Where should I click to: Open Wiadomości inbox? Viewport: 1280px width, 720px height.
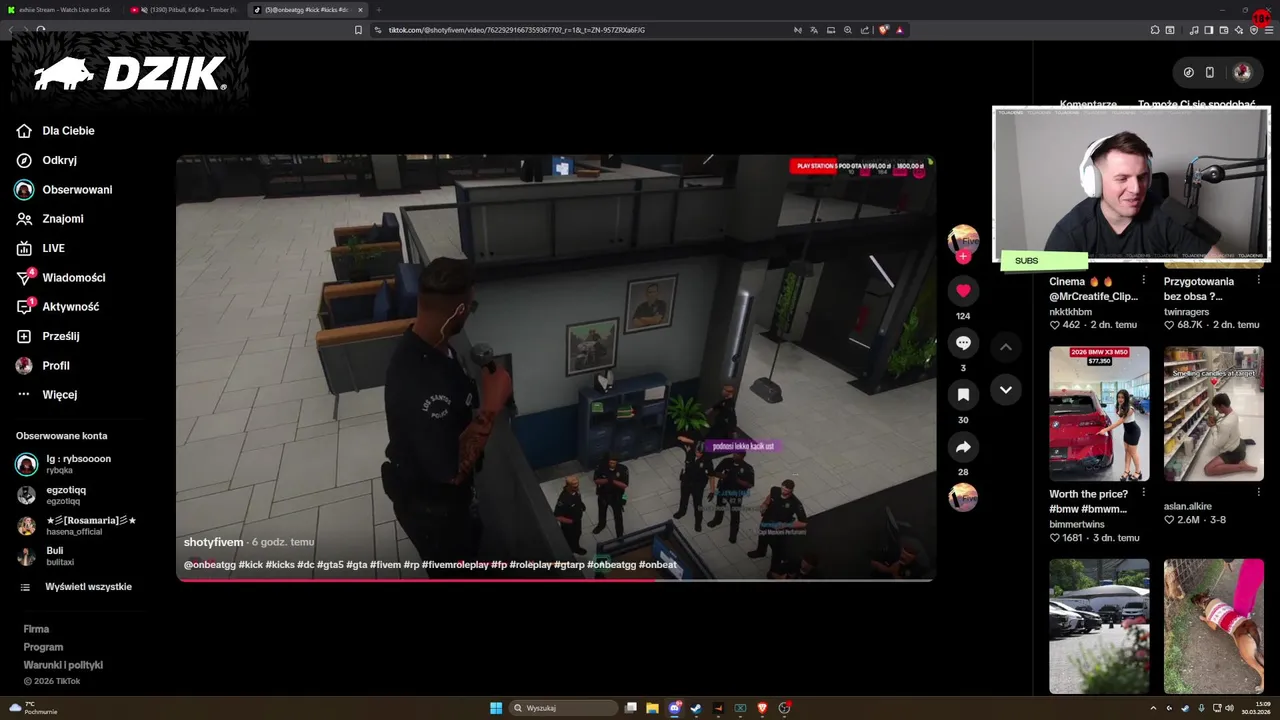[60, 277]
